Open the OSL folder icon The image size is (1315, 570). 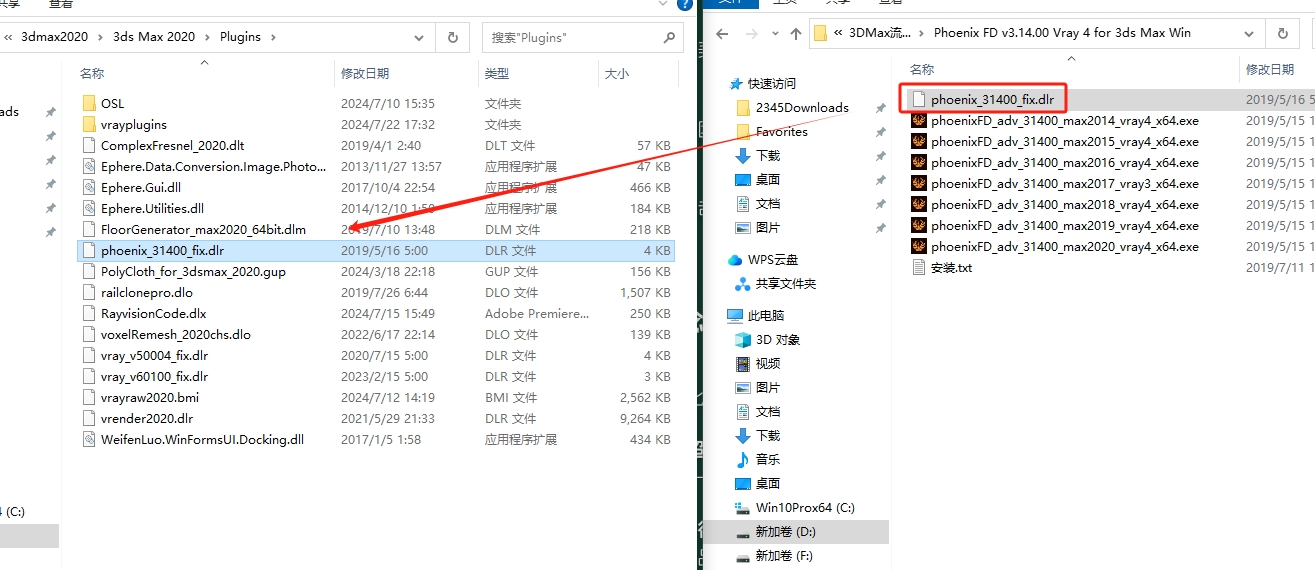88,103
